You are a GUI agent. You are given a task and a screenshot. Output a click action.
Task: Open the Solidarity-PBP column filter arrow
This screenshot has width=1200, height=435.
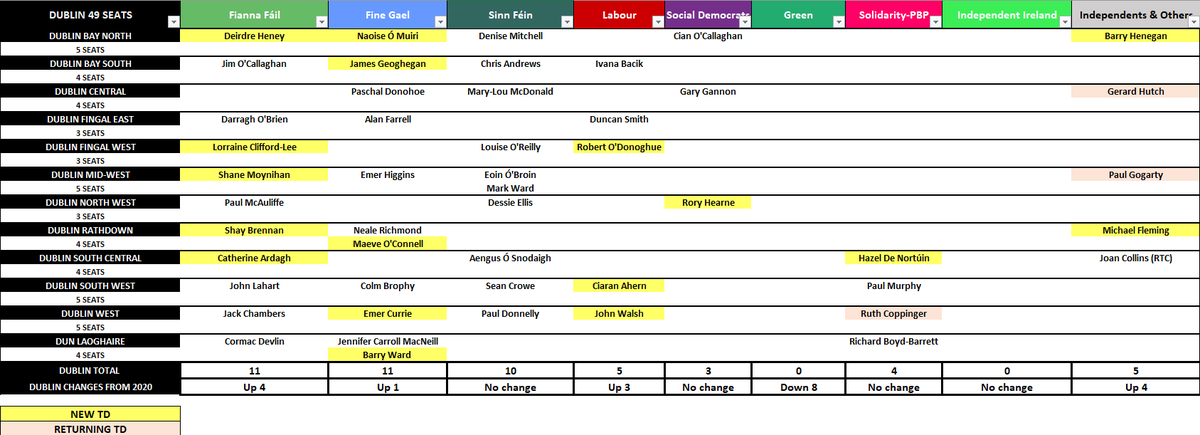click(935, 21)
